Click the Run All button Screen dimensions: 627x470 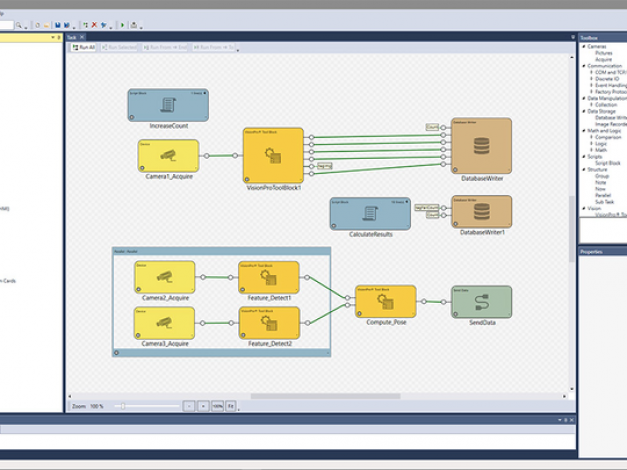tap(84, 47)
